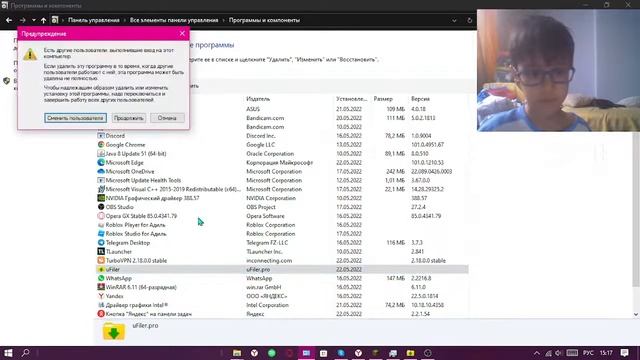Click Программы и компоненты breadcrumb
Screen dimensions: 640x360
[x=264, y=20]
